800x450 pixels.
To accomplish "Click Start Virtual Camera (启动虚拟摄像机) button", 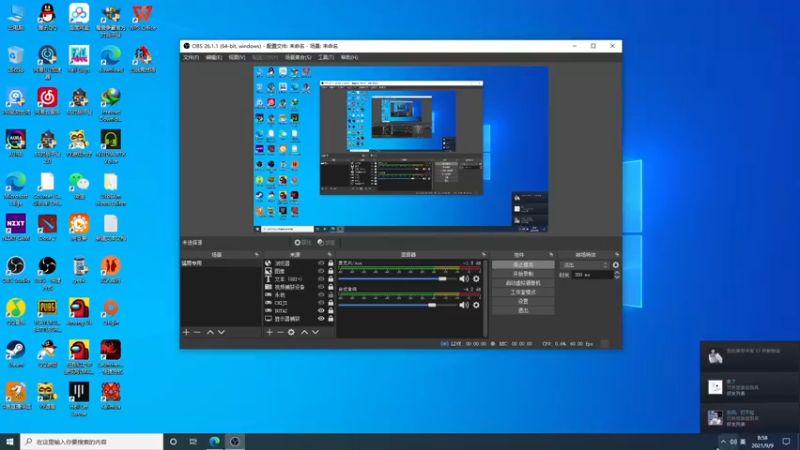I will click(x=523, y=283).
